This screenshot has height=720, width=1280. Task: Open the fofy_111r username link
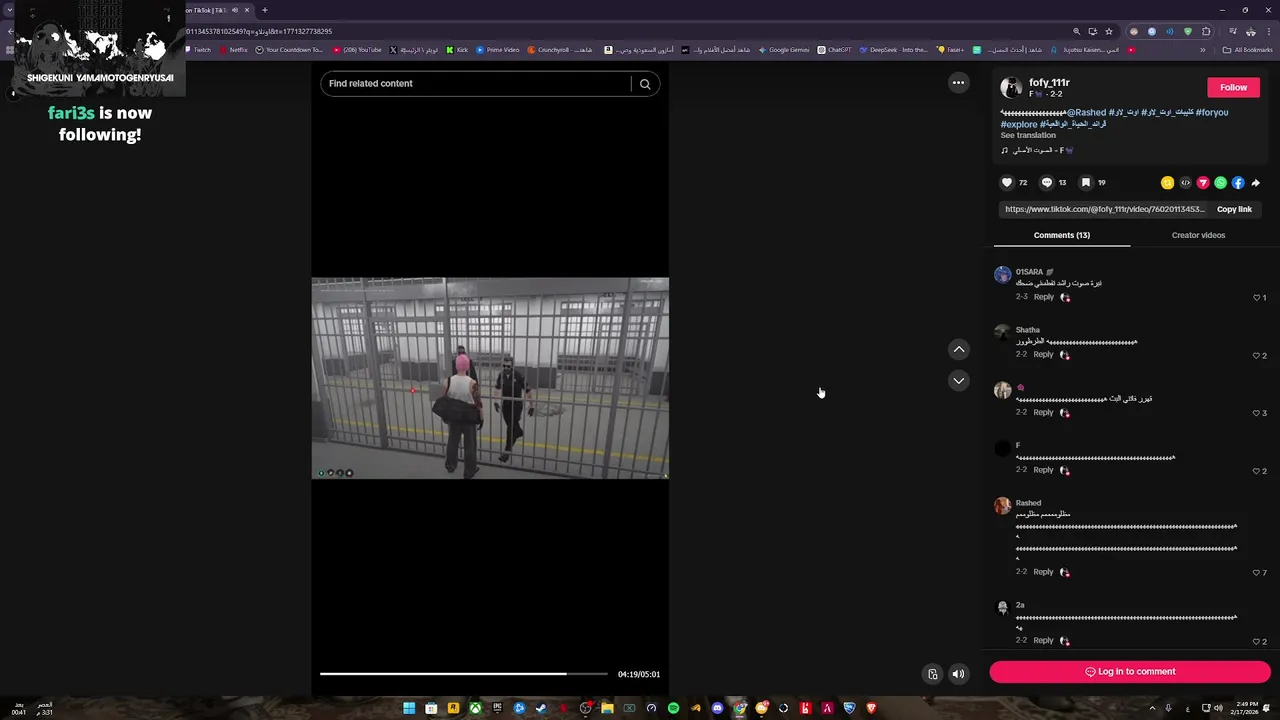(x=1049, y=83)
